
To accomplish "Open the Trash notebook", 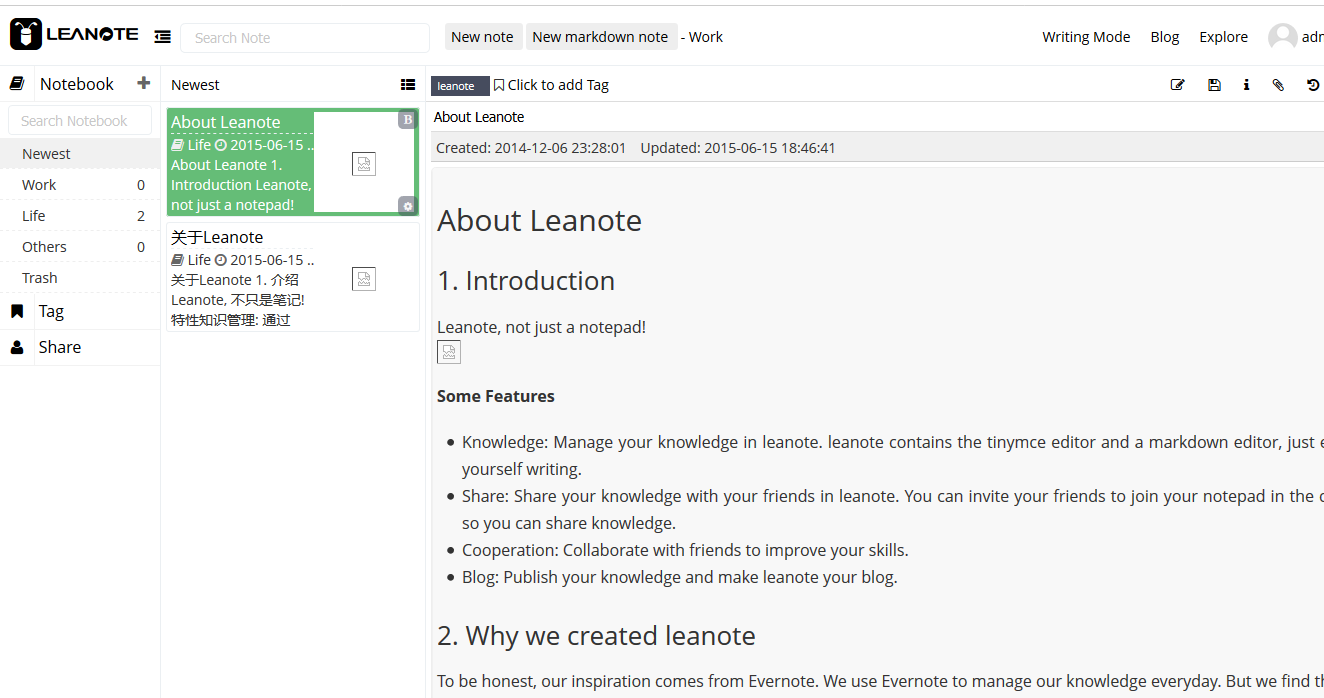I will [40, 278].
